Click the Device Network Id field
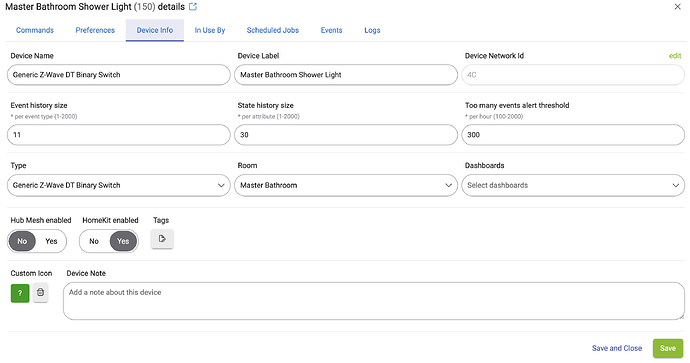This screenshot has width=690, height=363. (573, 75)
